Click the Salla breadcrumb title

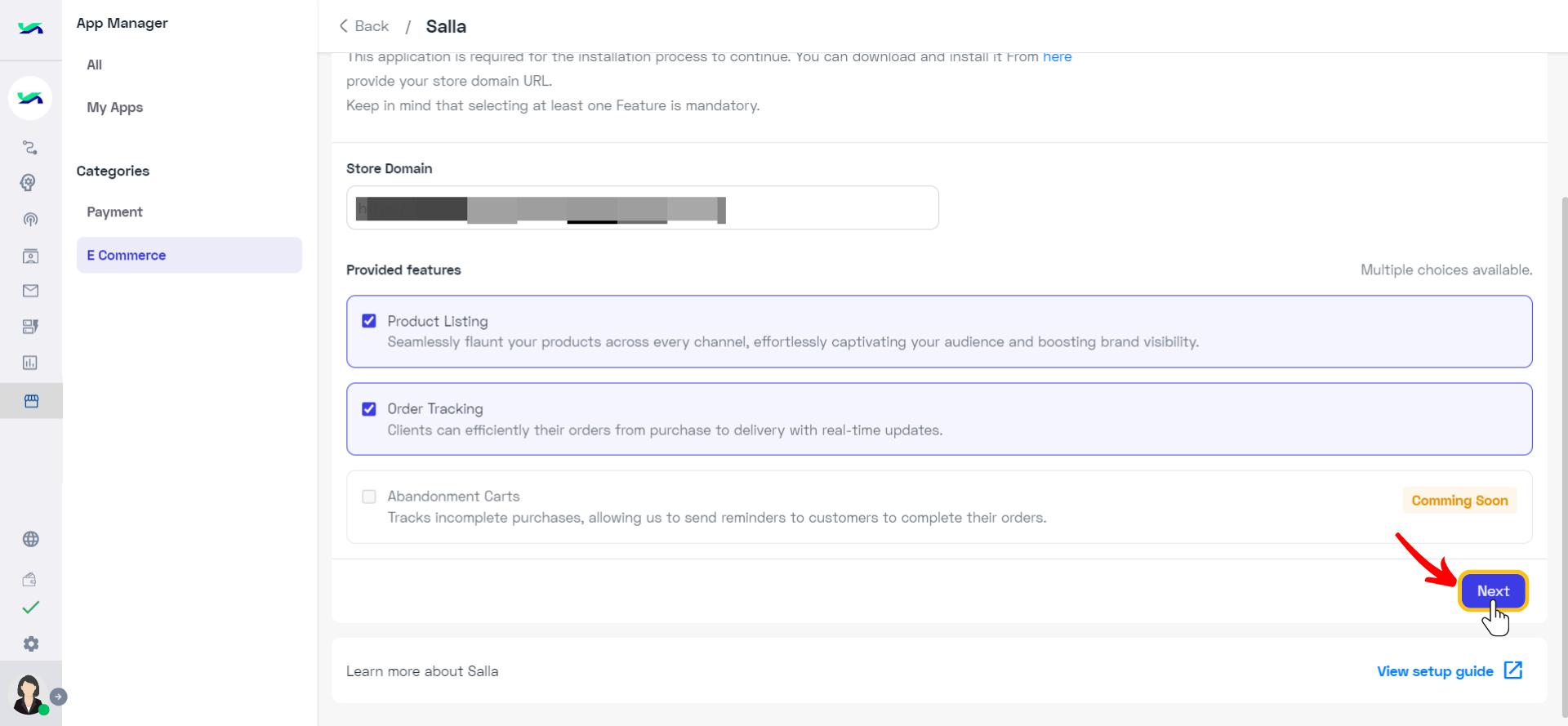pos(446,26)
